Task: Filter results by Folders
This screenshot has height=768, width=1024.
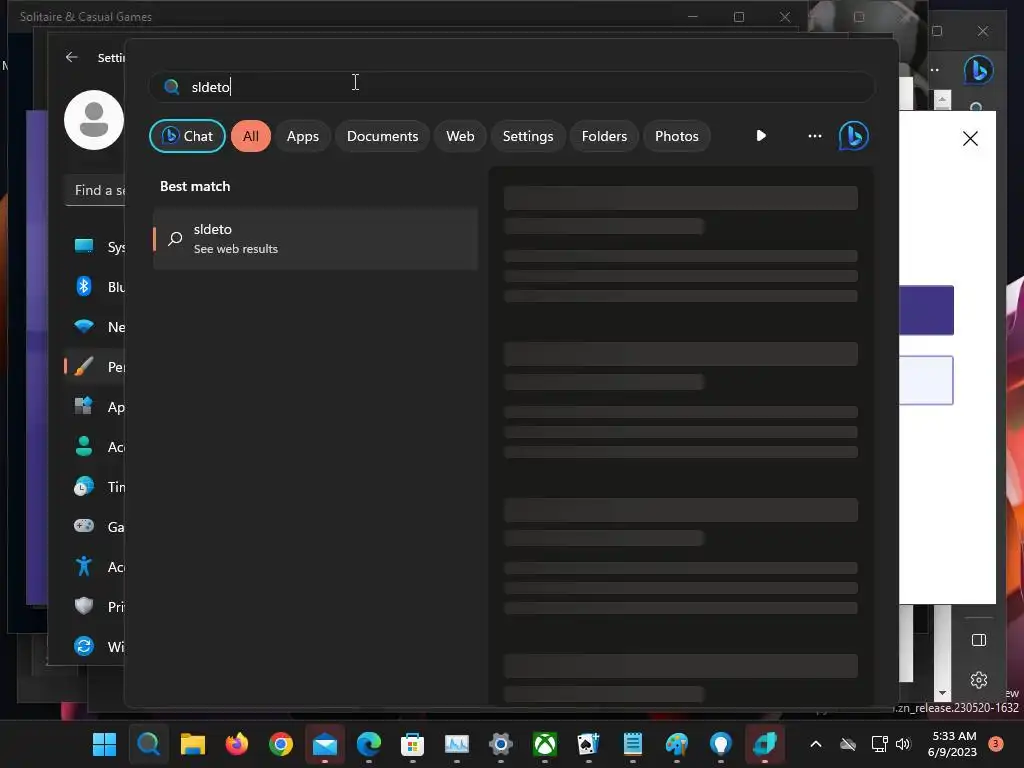Action: [604, 136]
